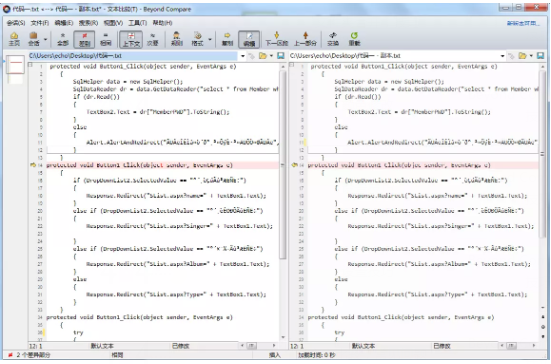Screen dimensions: 551x364
Task: Expand the 格式 format dropdown arrow
Action: pos(210,39)
